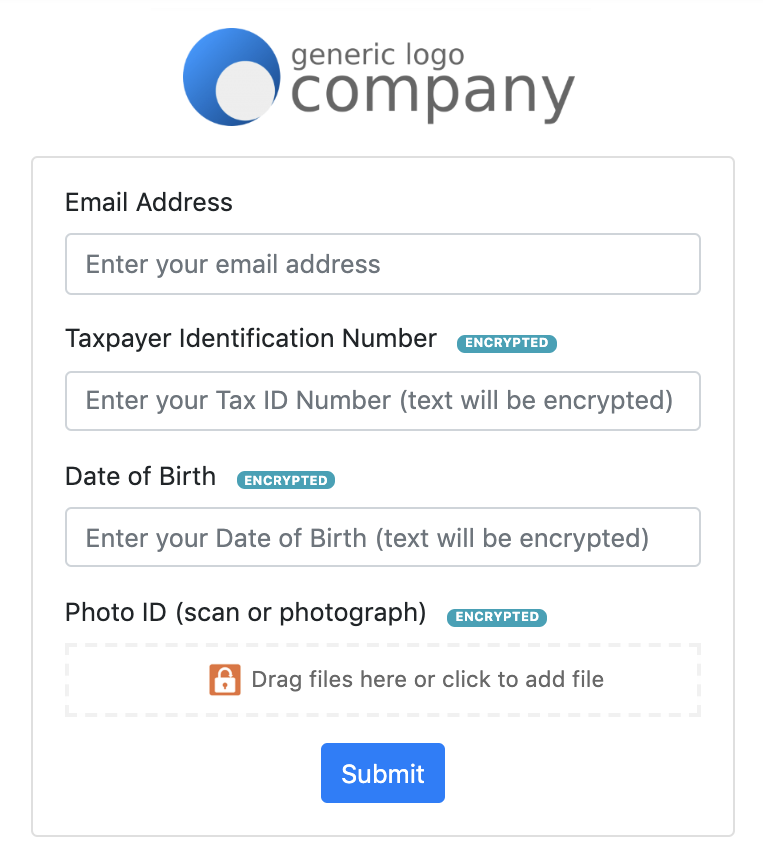Click the large 'company' logo text
This screenshot has height=866, width=763.
pos(433,93)
